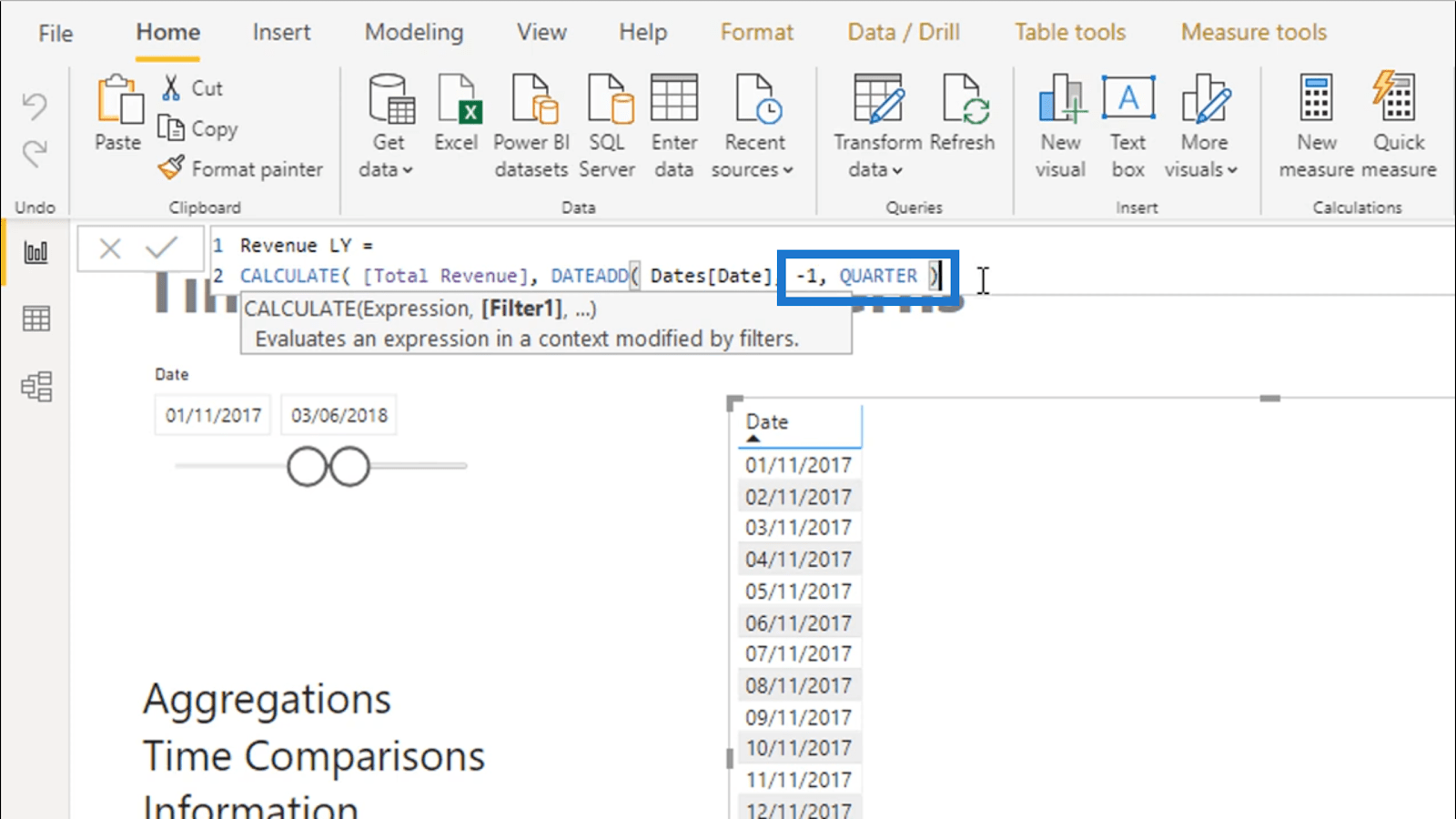Cut the selection with scissors icon
This screenshot has width=1456, height=819.
(171, 87)
